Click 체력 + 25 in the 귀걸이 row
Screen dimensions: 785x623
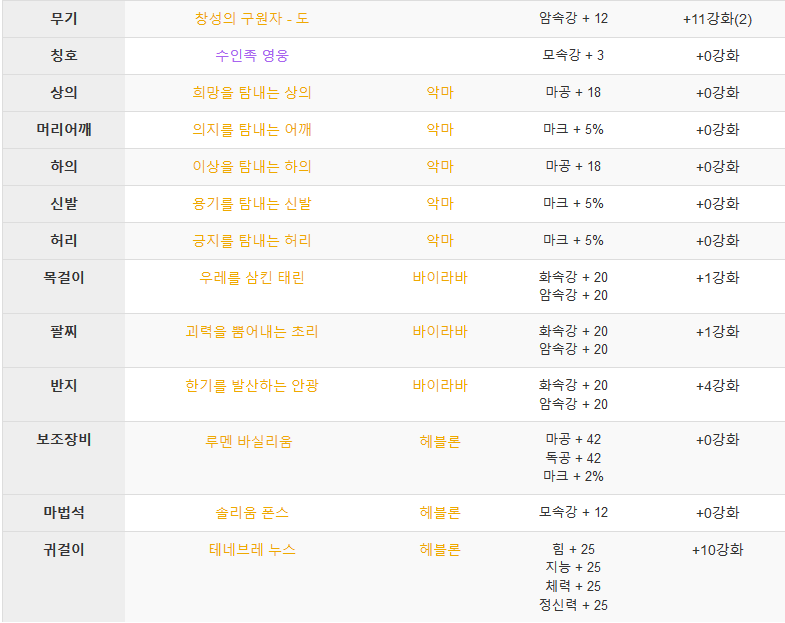tap(573, 586)
